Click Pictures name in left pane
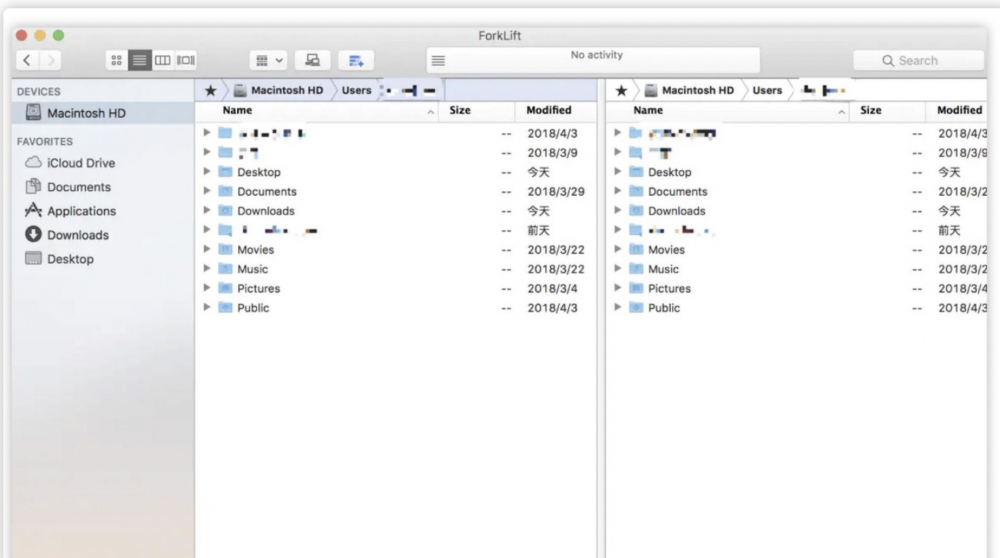The height and width of the screenshot is (558, 1000). pyautogui.click(x=258, y=288)
